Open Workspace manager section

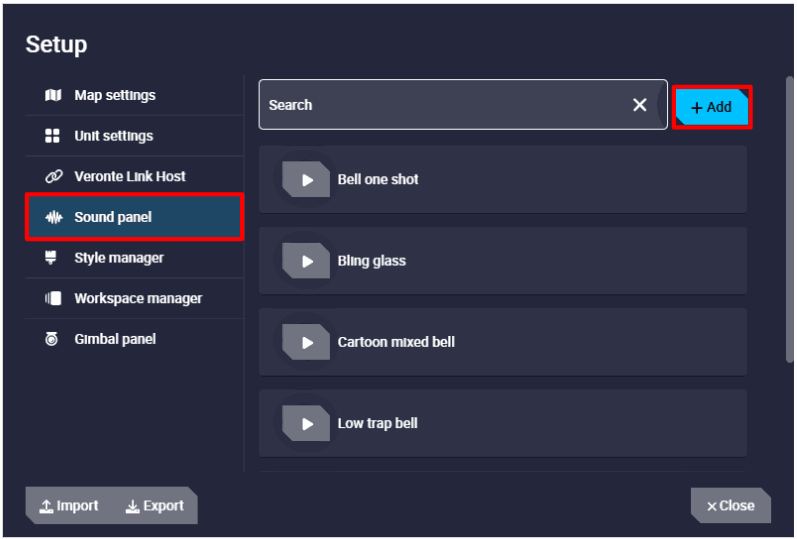(x=138, y=299)
